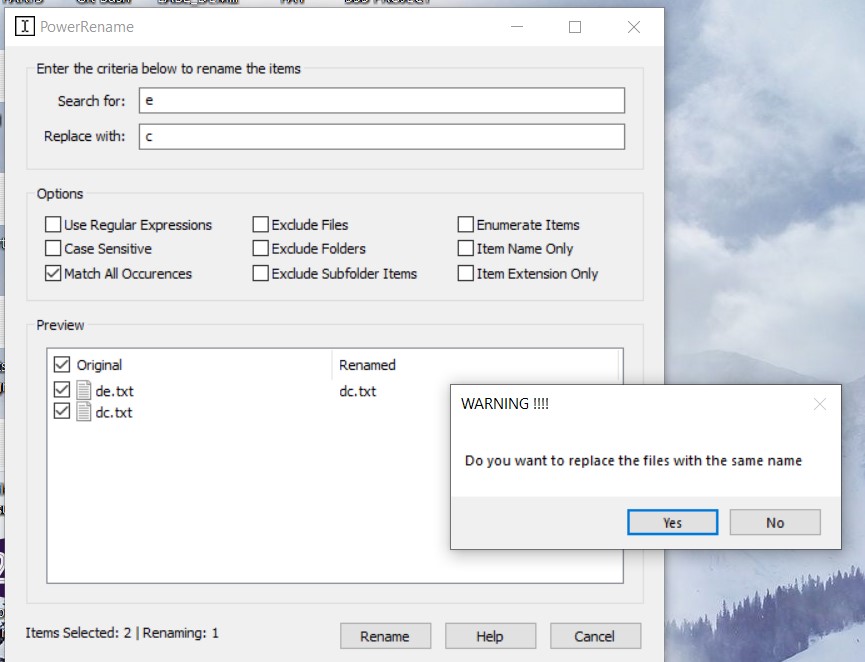Open Help for PowerRename
865x662 pixels.
click(490, 636)
